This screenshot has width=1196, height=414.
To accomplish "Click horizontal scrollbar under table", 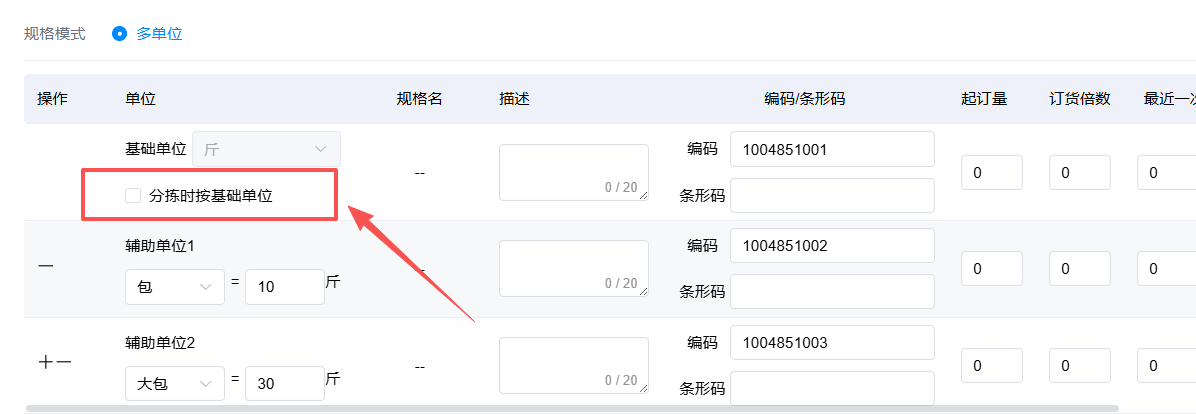I will click(x=572, y=409).
